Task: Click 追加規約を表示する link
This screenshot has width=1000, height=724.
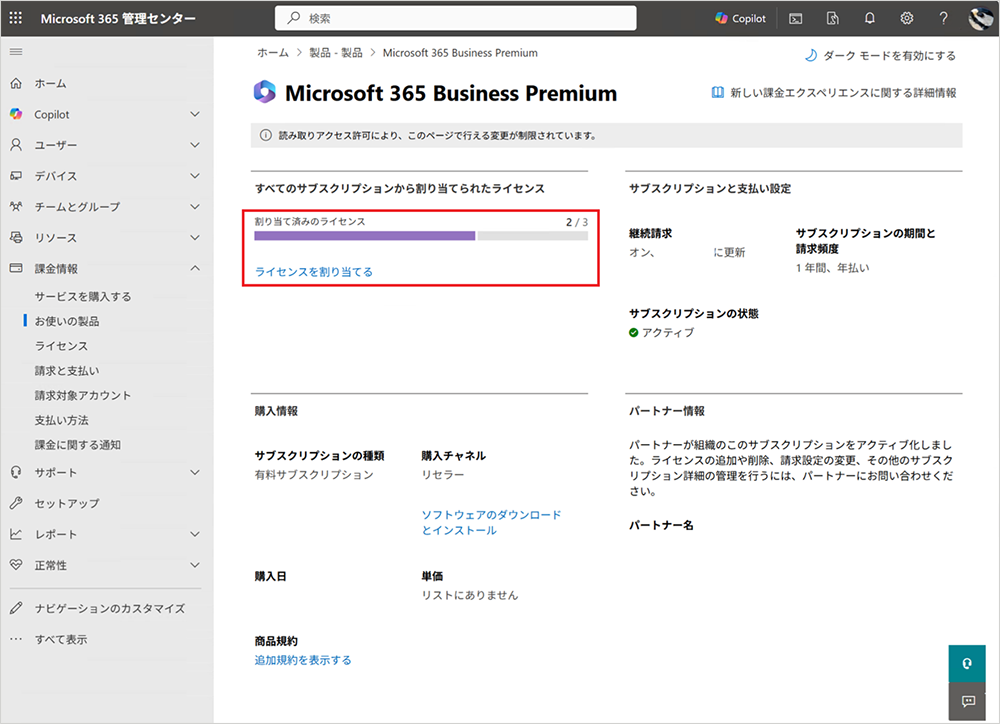Action: [303, 660]
